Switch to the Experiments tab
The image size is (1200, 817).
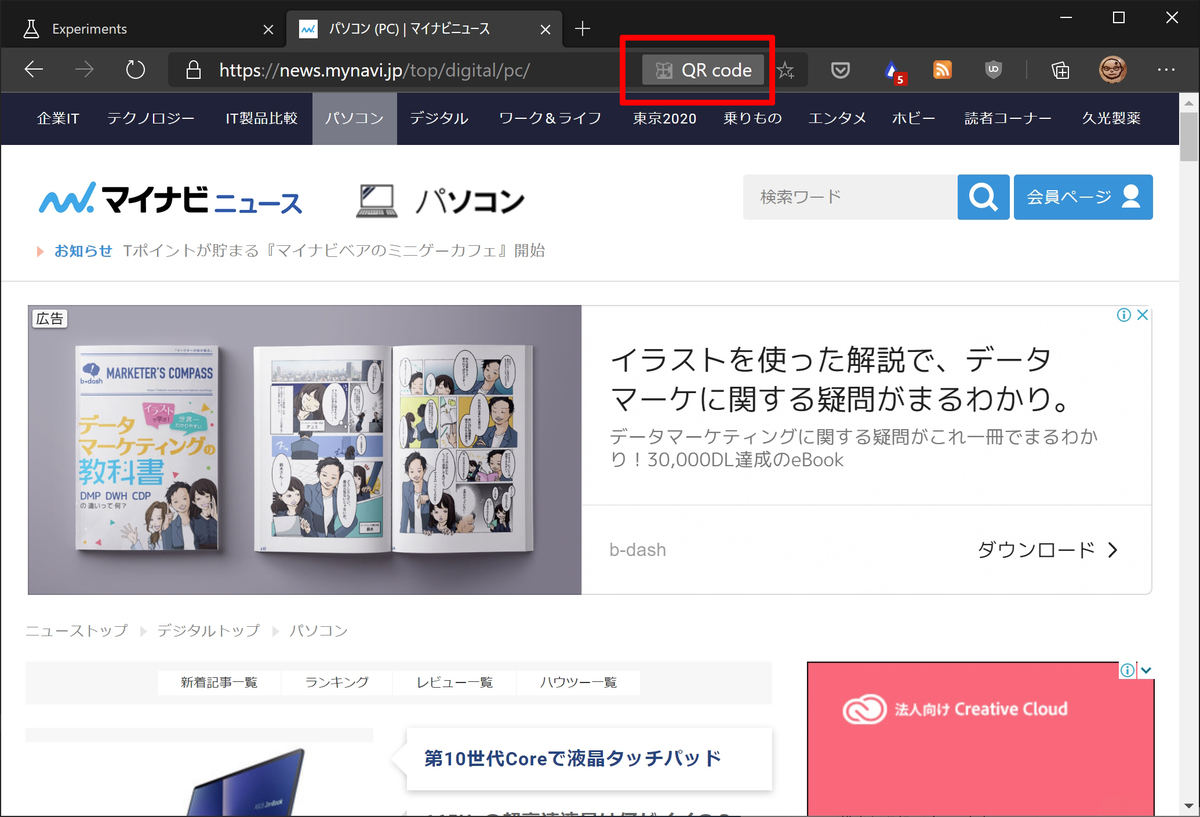click(147, 29)
